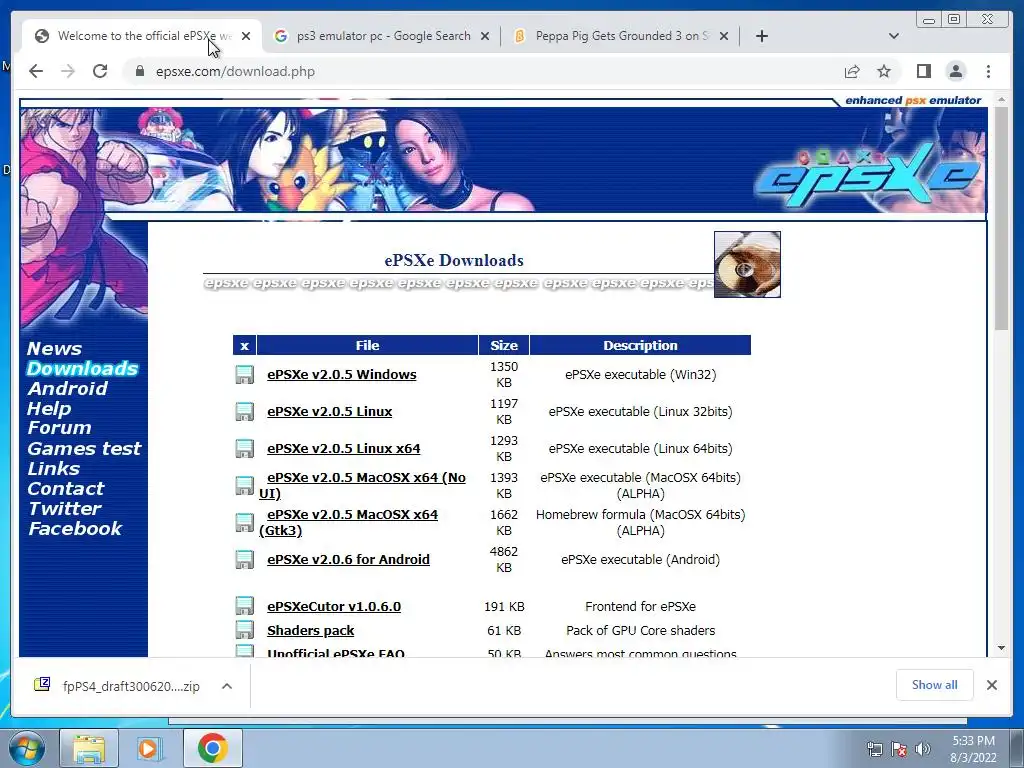
Task: Click the floppy icon beside MacOSX x64 (No UI)
Action: 244,486
